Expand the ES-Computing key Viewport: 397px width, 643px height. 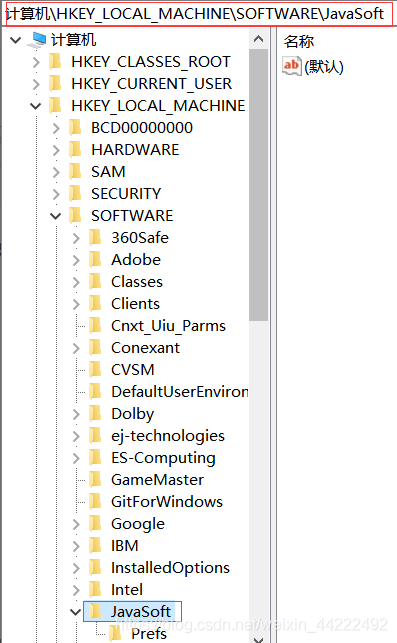(x=76, y=458)
